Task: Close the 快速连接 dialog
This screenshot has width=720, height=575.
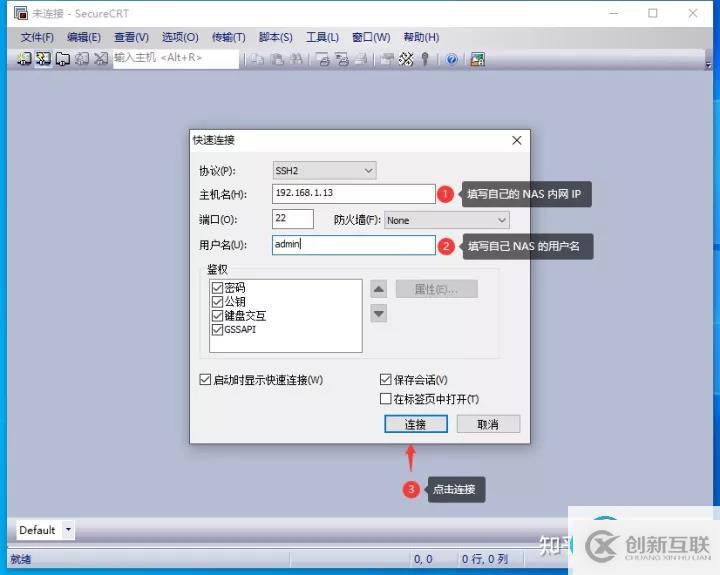Action: coord(517,140)
